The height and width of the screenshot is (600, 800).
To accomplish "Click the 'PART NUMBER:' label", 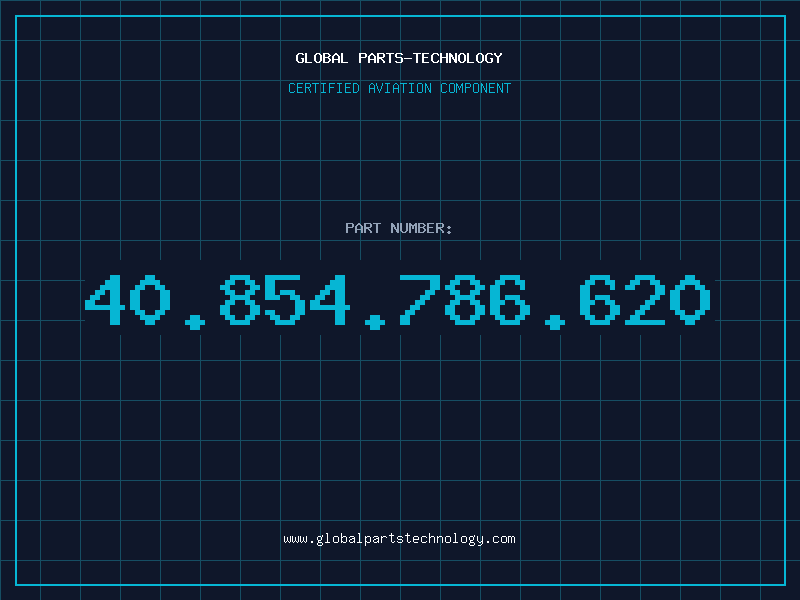I will tap(399, 228).
